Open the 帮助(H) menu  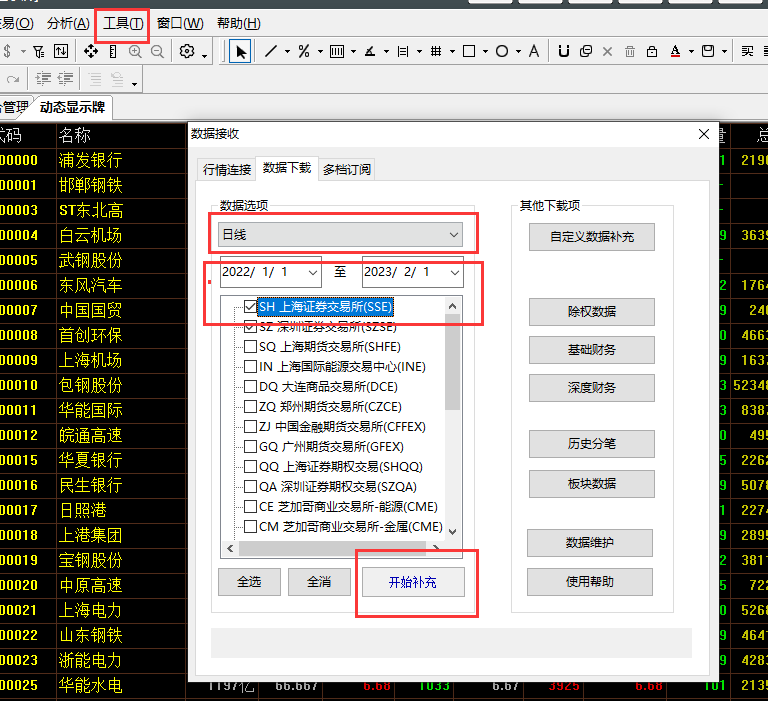tap(239, 24)
